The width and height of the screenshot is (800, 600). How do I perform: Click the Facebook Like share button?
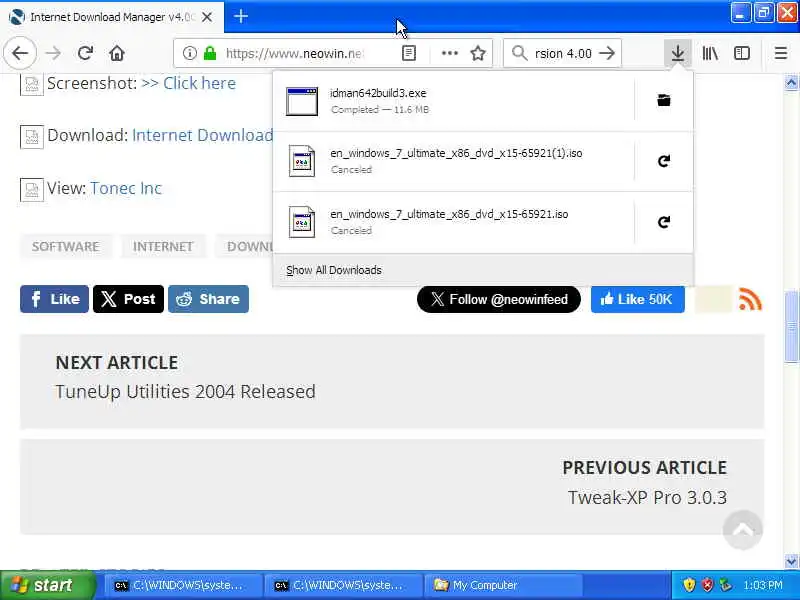pos(54,299)
